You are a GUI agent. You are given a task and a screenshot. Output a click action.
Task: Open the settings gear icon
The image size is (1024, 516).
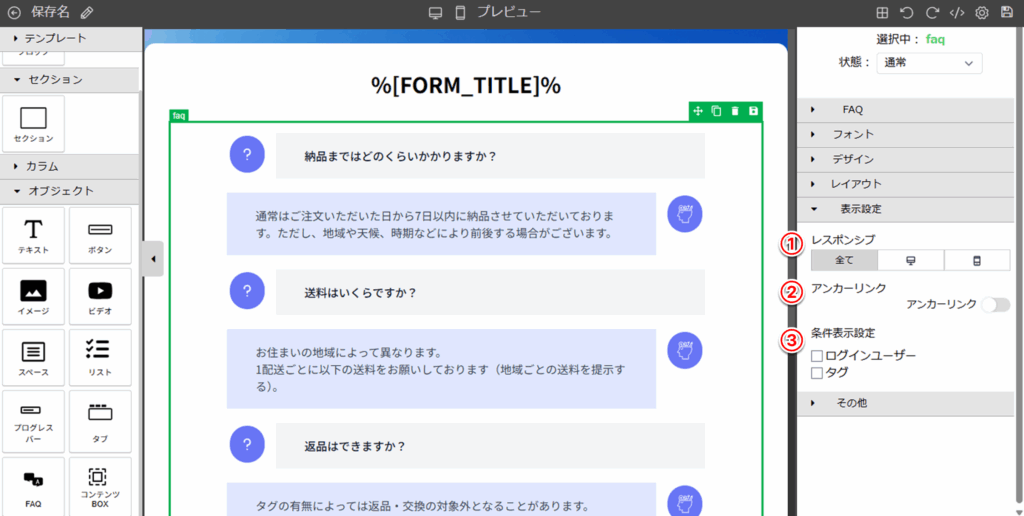click(x=981, y=13)
